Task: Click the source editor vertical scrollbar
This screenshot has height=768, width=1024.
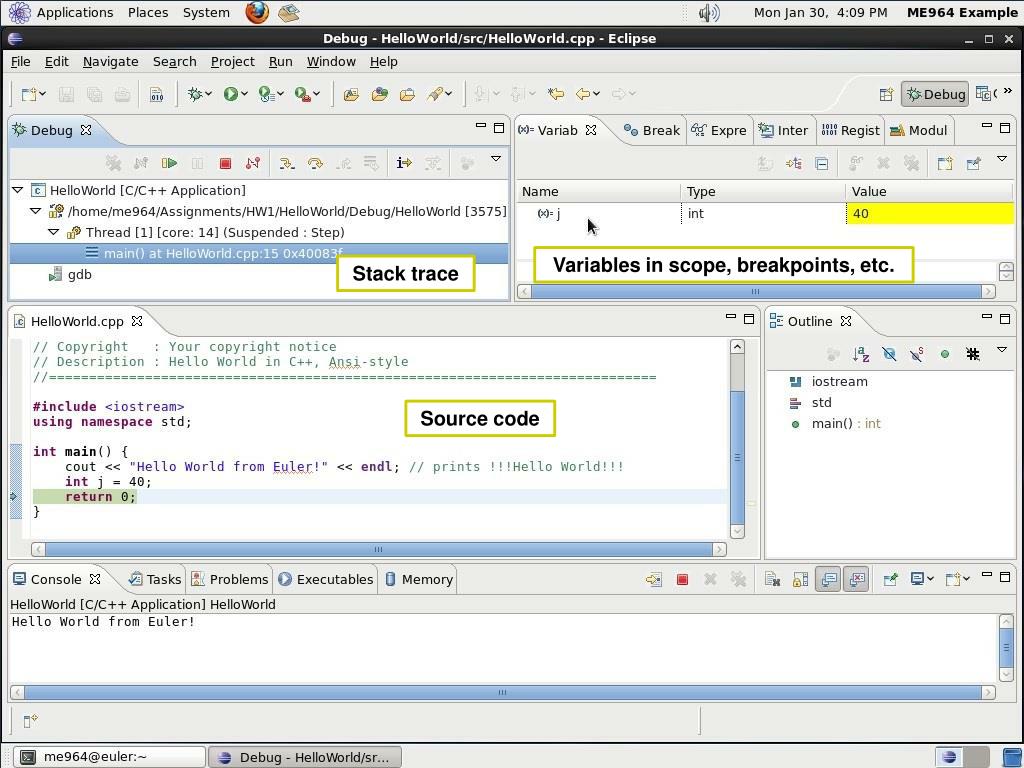Action: pos(737,439)
